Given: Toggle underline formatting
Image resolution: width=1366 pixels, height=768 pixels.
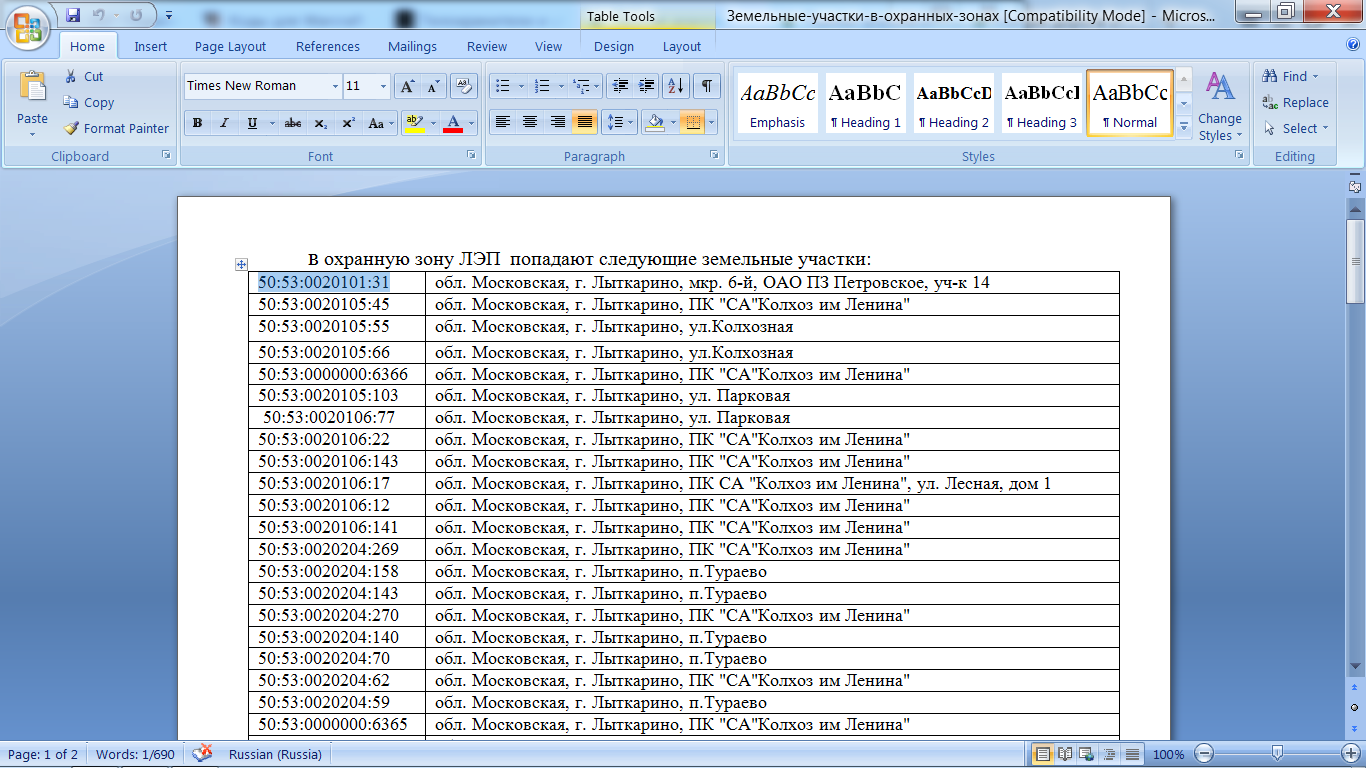Looking at the screenshot, I should point(251,123).
